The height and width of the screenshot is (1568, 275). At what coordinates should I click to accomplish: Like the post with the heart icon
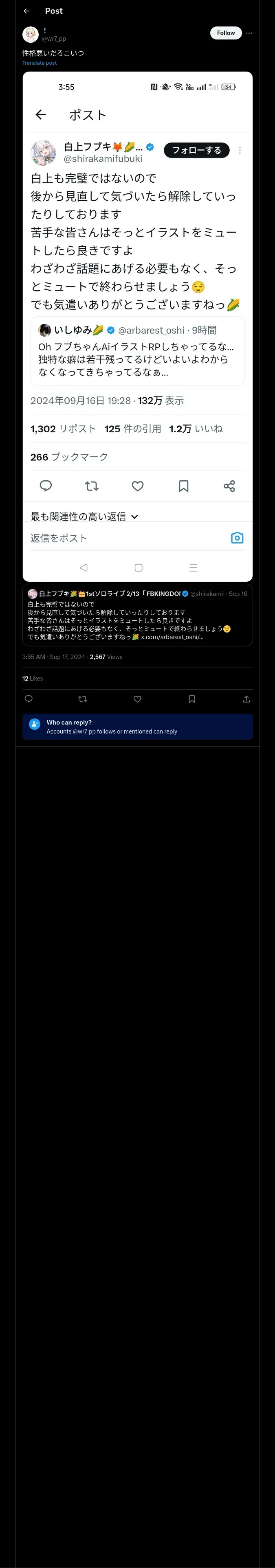point(137,699)
